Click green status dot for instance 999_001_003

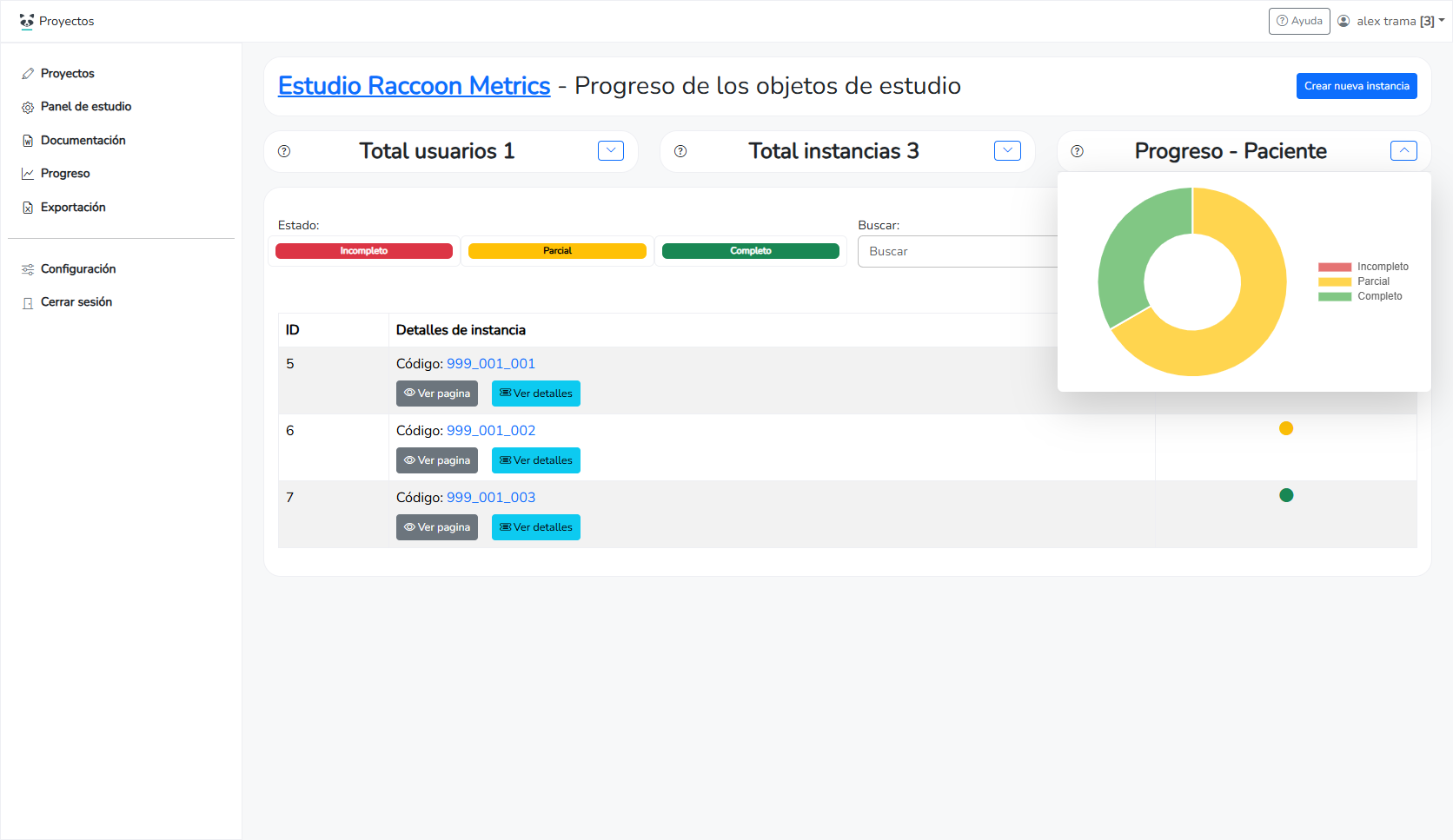[1286, 495]
